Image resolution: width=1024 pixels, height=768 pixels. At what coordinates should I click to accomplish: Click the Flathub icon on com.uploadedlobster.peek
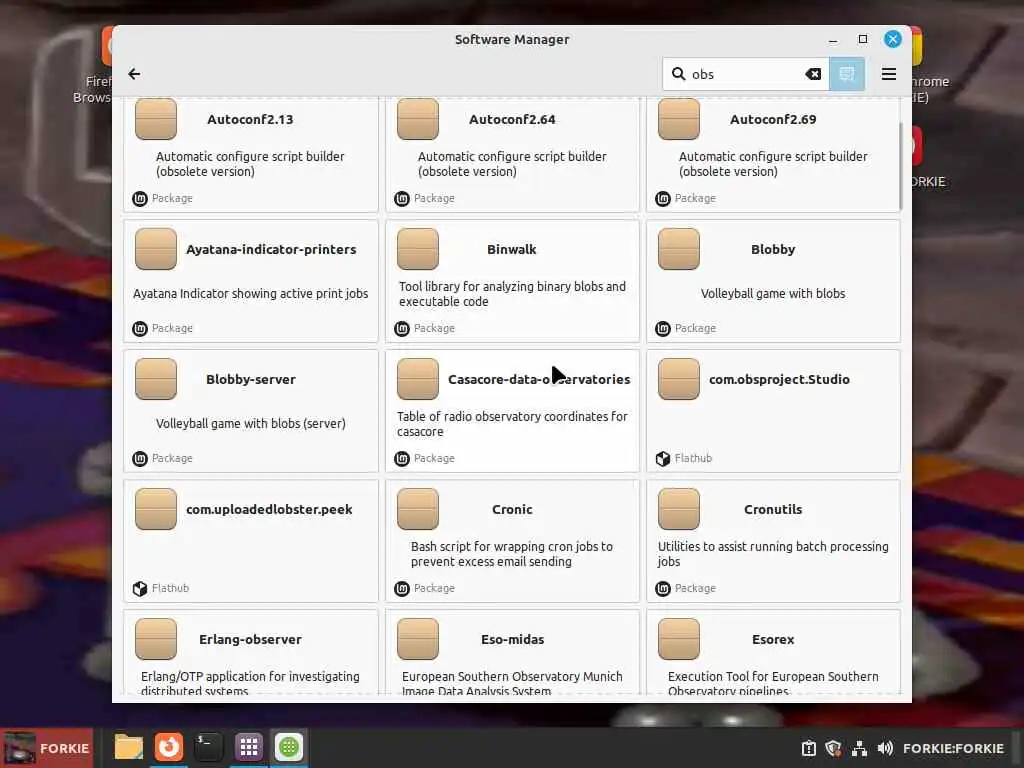point(140,588)
